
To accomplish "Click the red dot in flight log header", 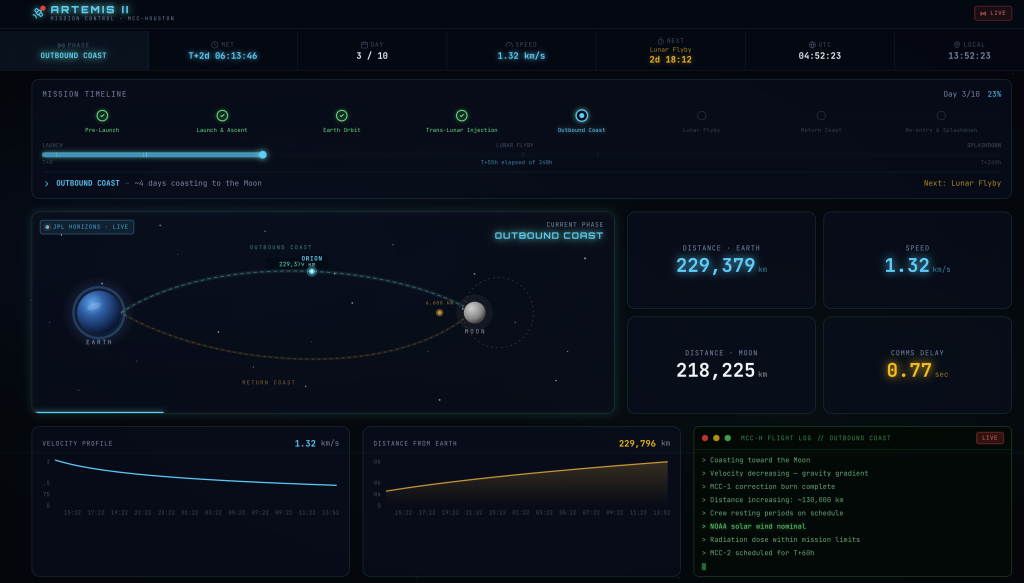I will click(705, 438).
